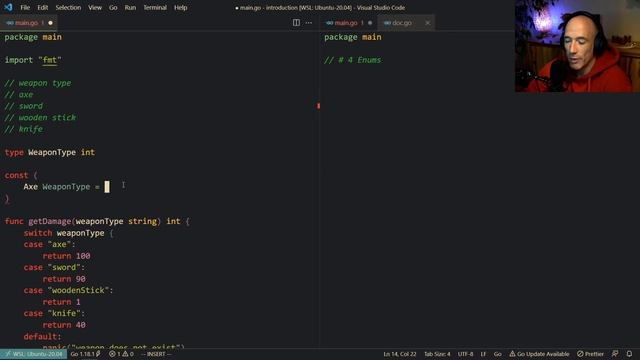Screen dimensions: 640x360
Task: Click the getDamage function name
Action: point(49,221)
